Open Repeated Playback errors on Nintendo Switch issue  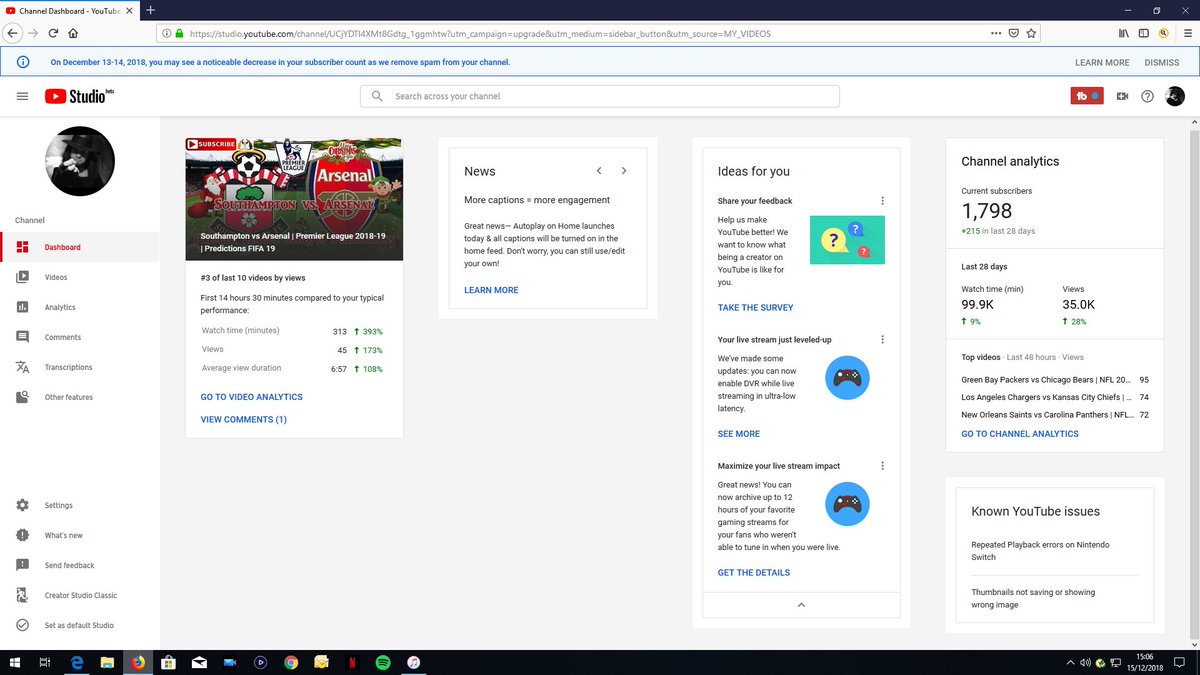click(1040, 551)
